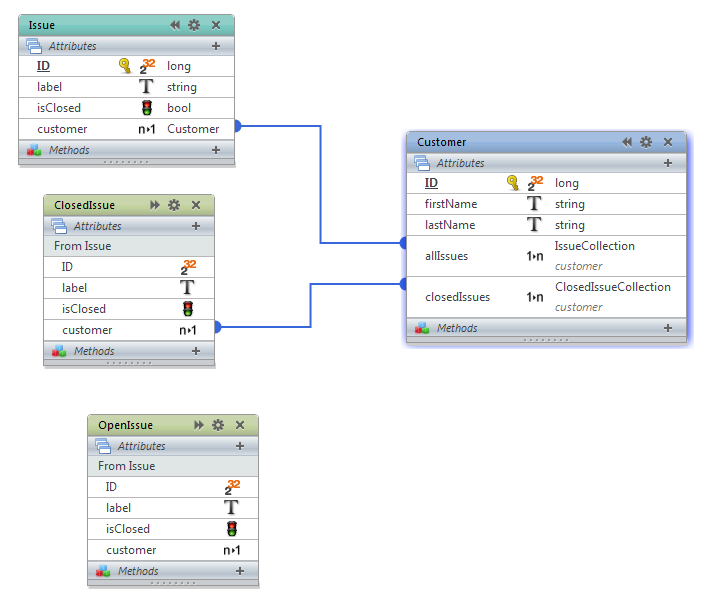Image resolution: width=720 pixels, height=614 pixels.
Task: Close the OpenIssue panel
Action: [240, 425]
